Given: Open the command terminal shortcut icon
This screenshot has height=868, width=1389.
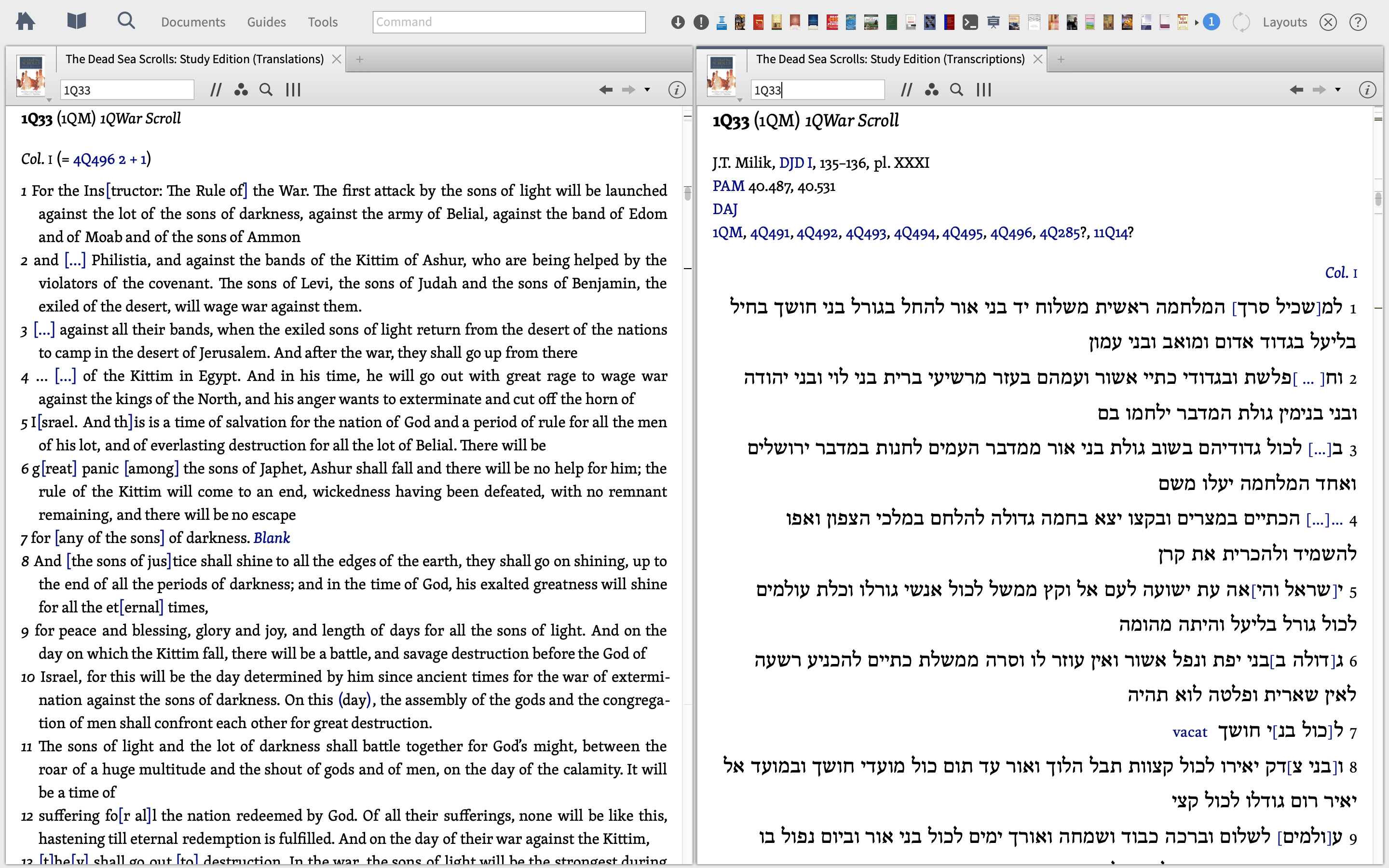Looking at the screenshot, I should 970,22.
